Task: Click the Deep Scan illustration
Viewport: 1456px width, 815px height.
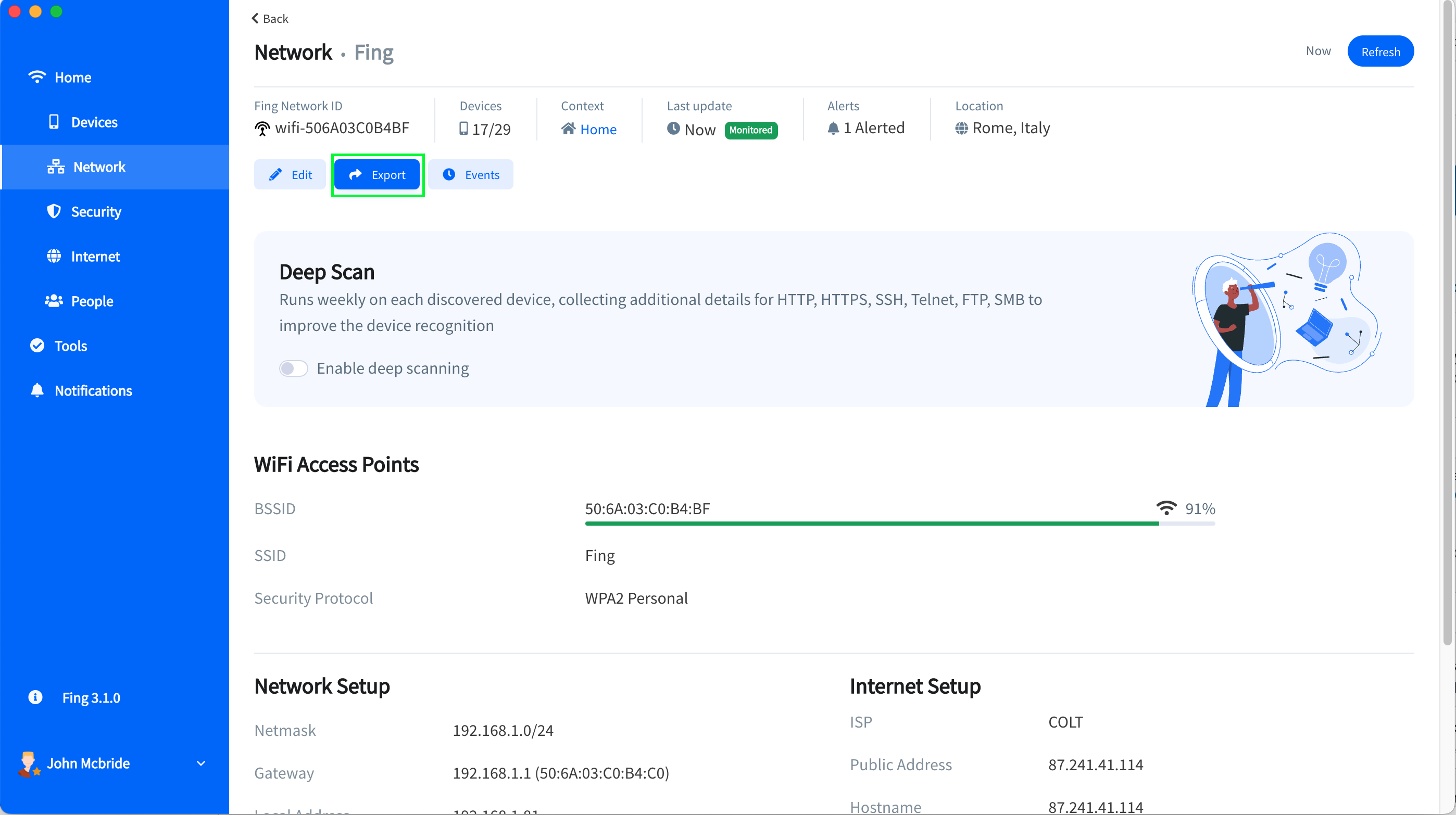Action: (1286, 319)
